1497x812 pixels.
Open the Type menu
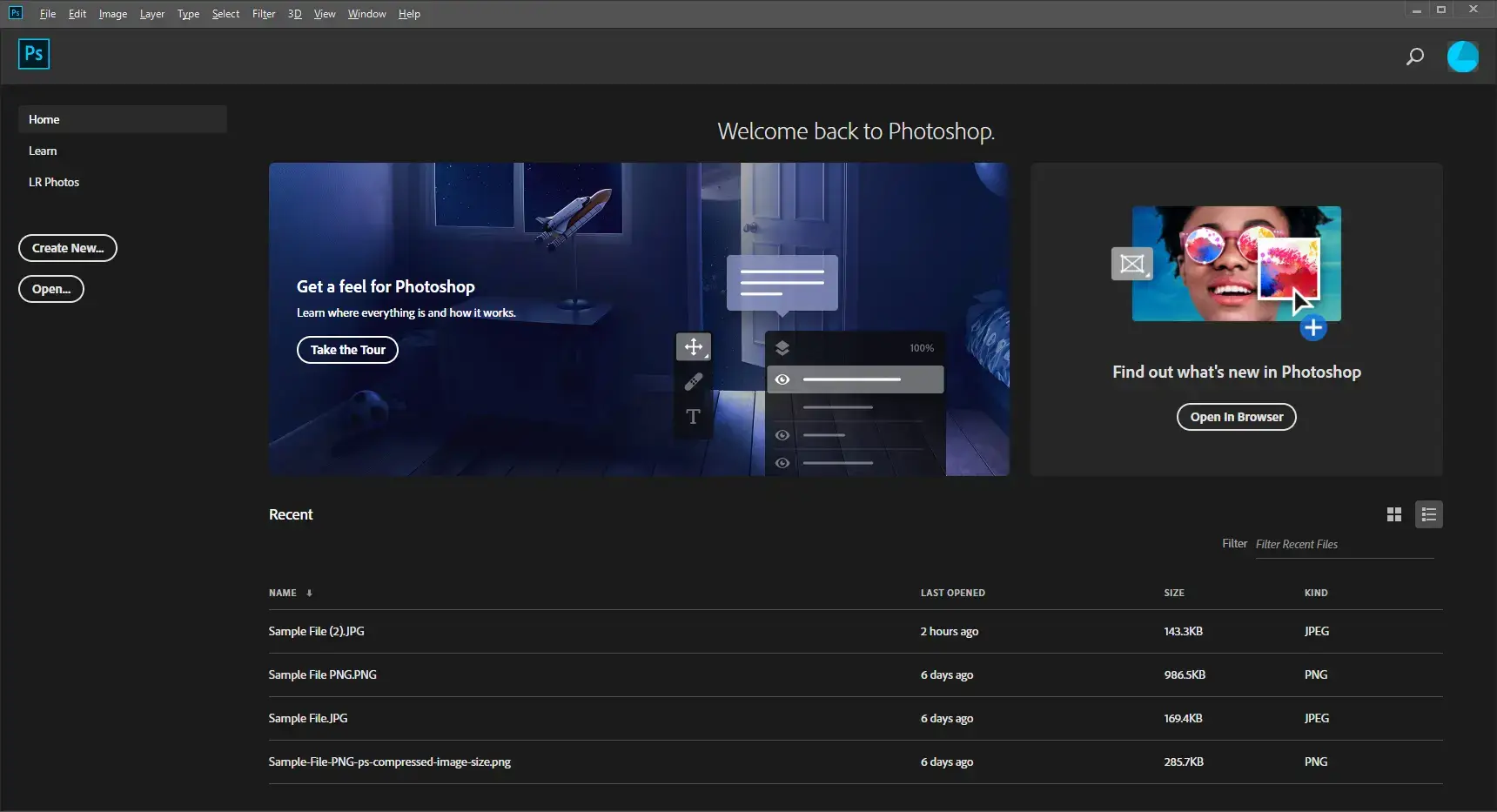click(188, 14)
